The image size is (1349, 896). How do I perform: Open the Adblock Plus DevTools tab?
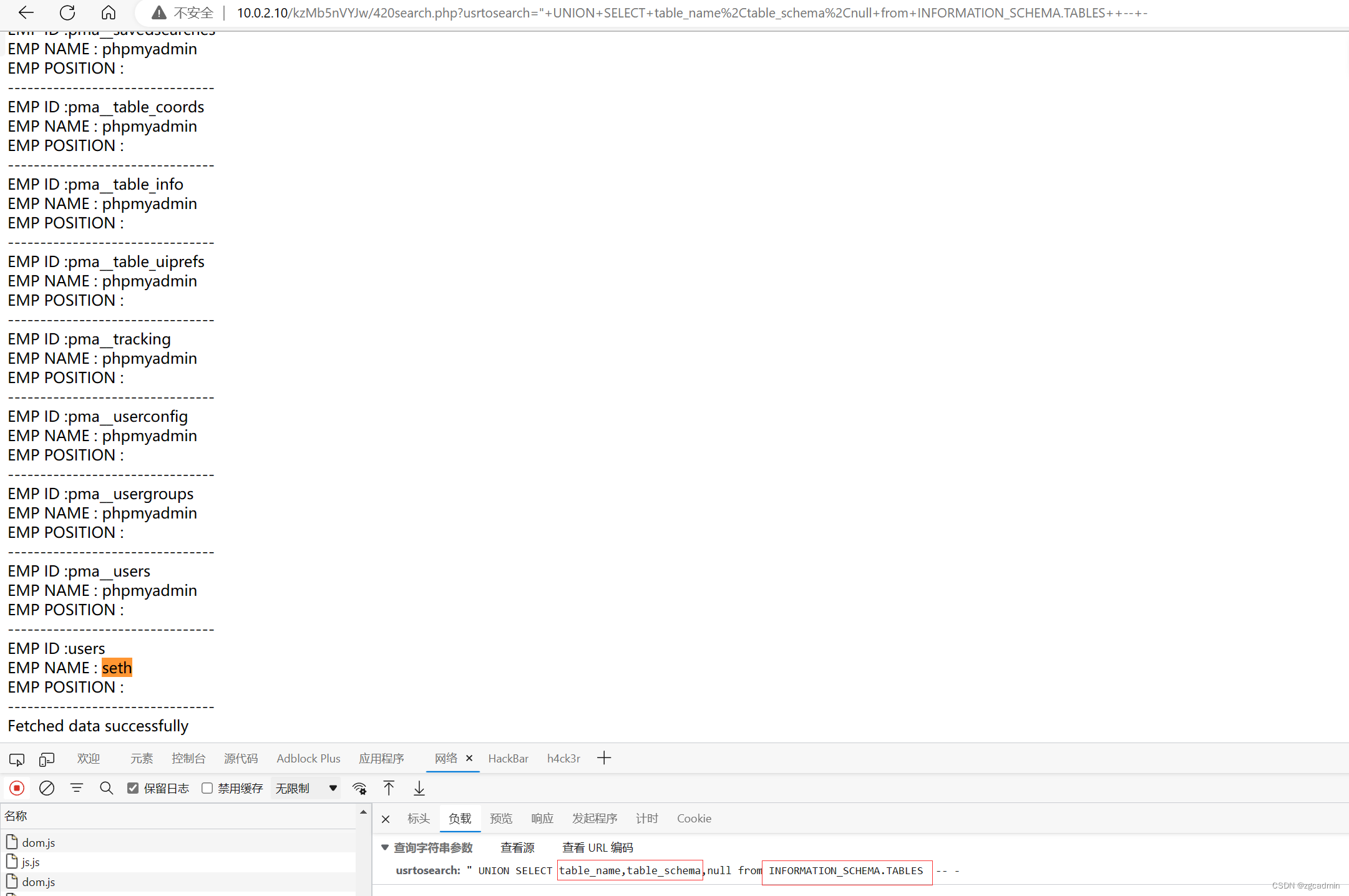(308, 758)
